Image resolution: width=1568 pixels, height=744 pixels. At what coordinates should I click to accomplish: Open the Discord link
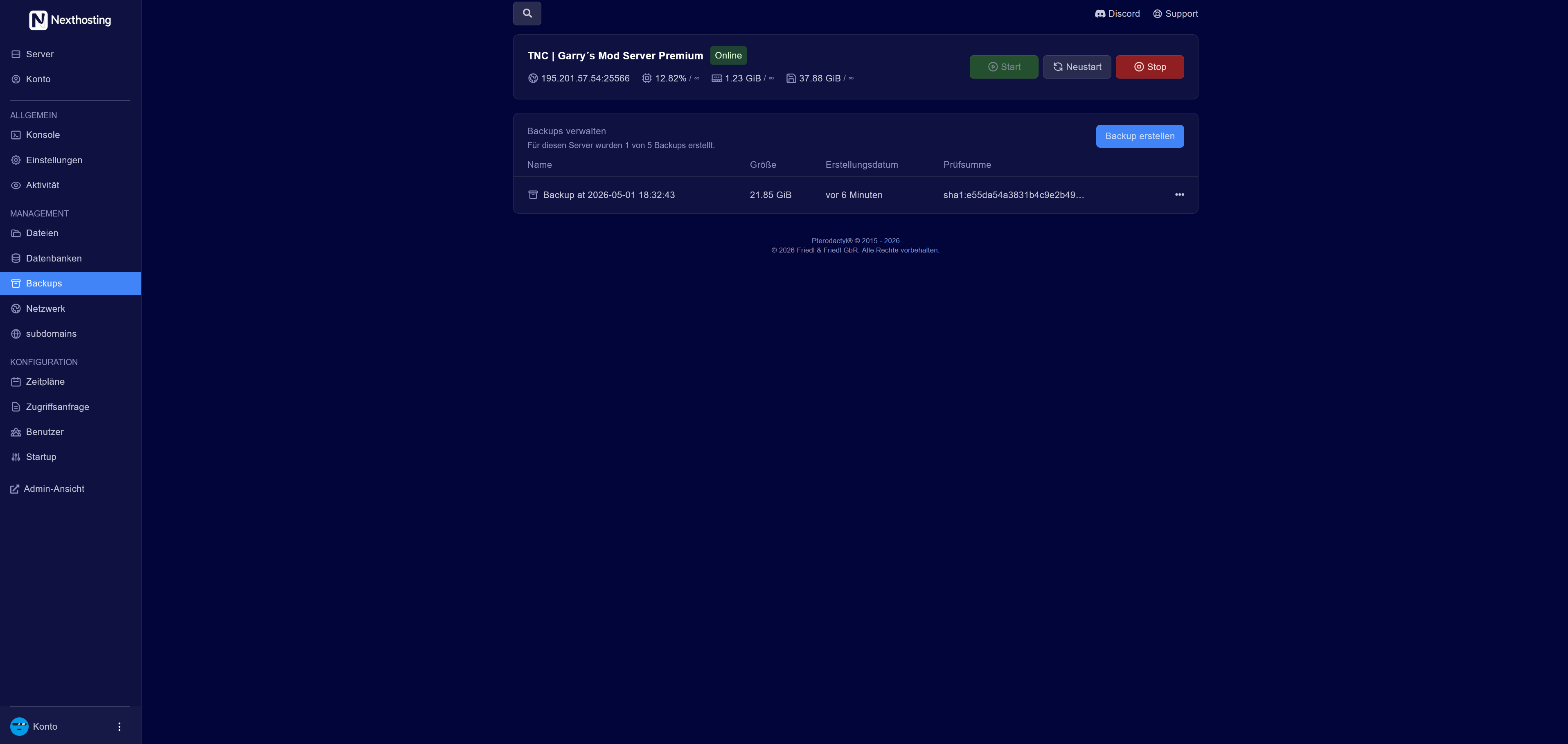1117,14
